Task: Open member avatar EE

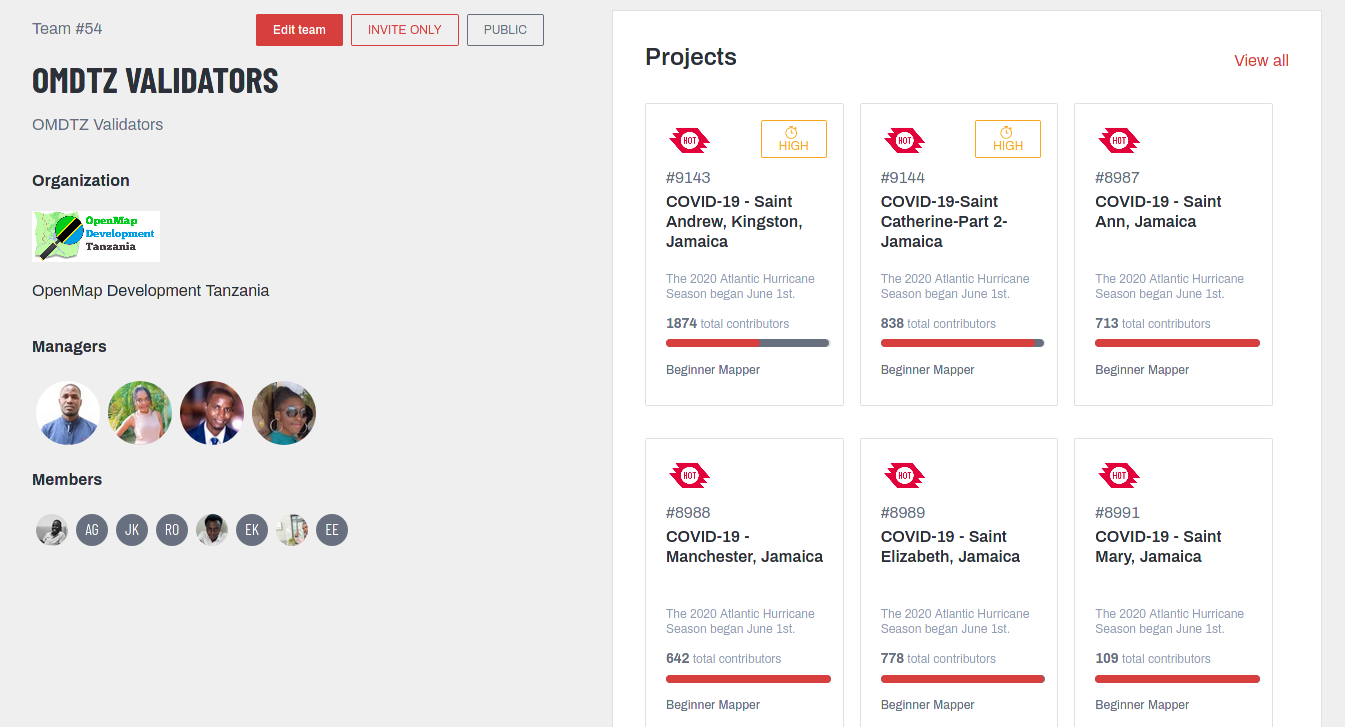Action: (x=332, y=530)
